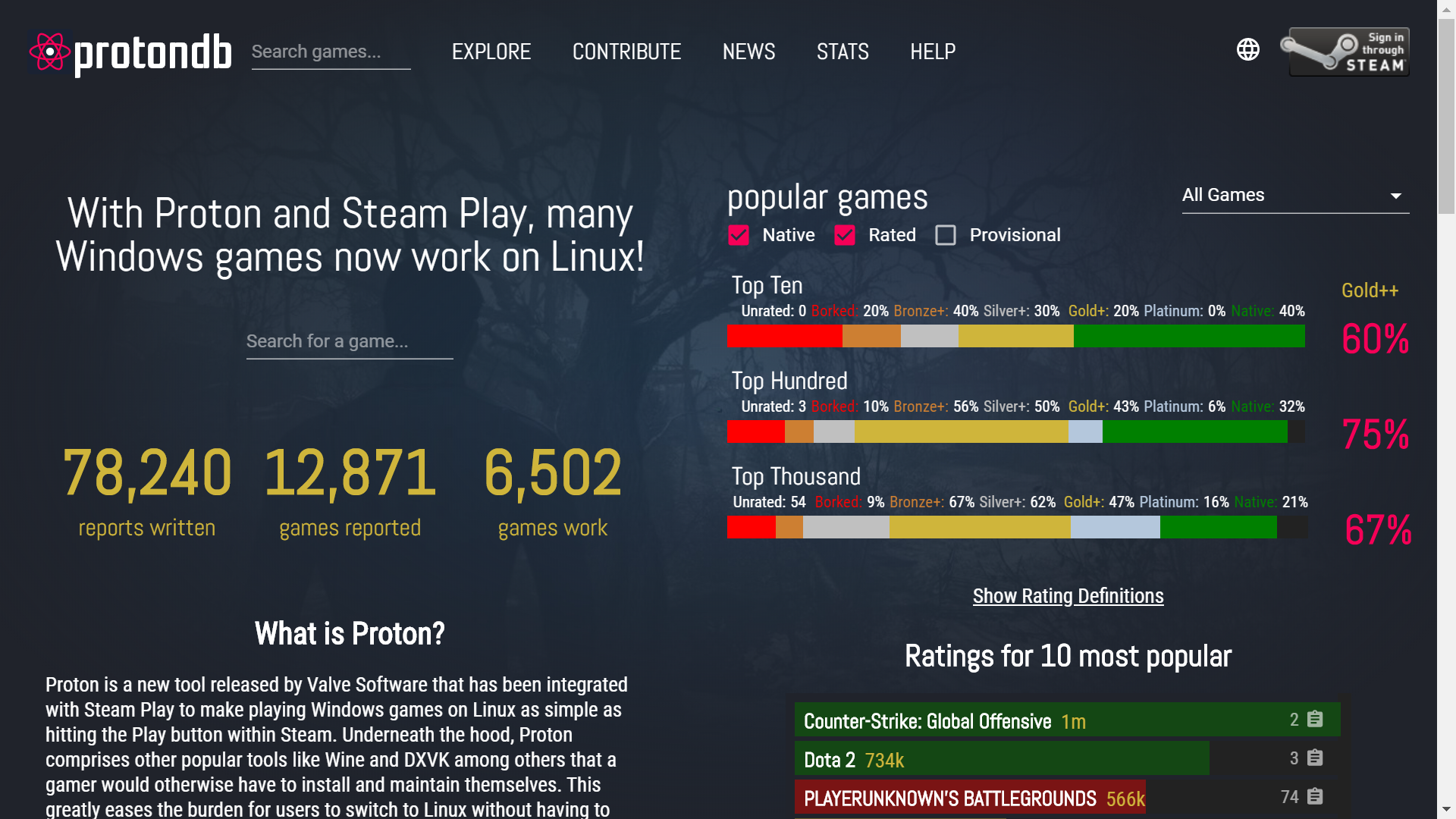1456x819 pixels.
Task: Click the Top Ten 60% figure
Action: pos(1375,338)
